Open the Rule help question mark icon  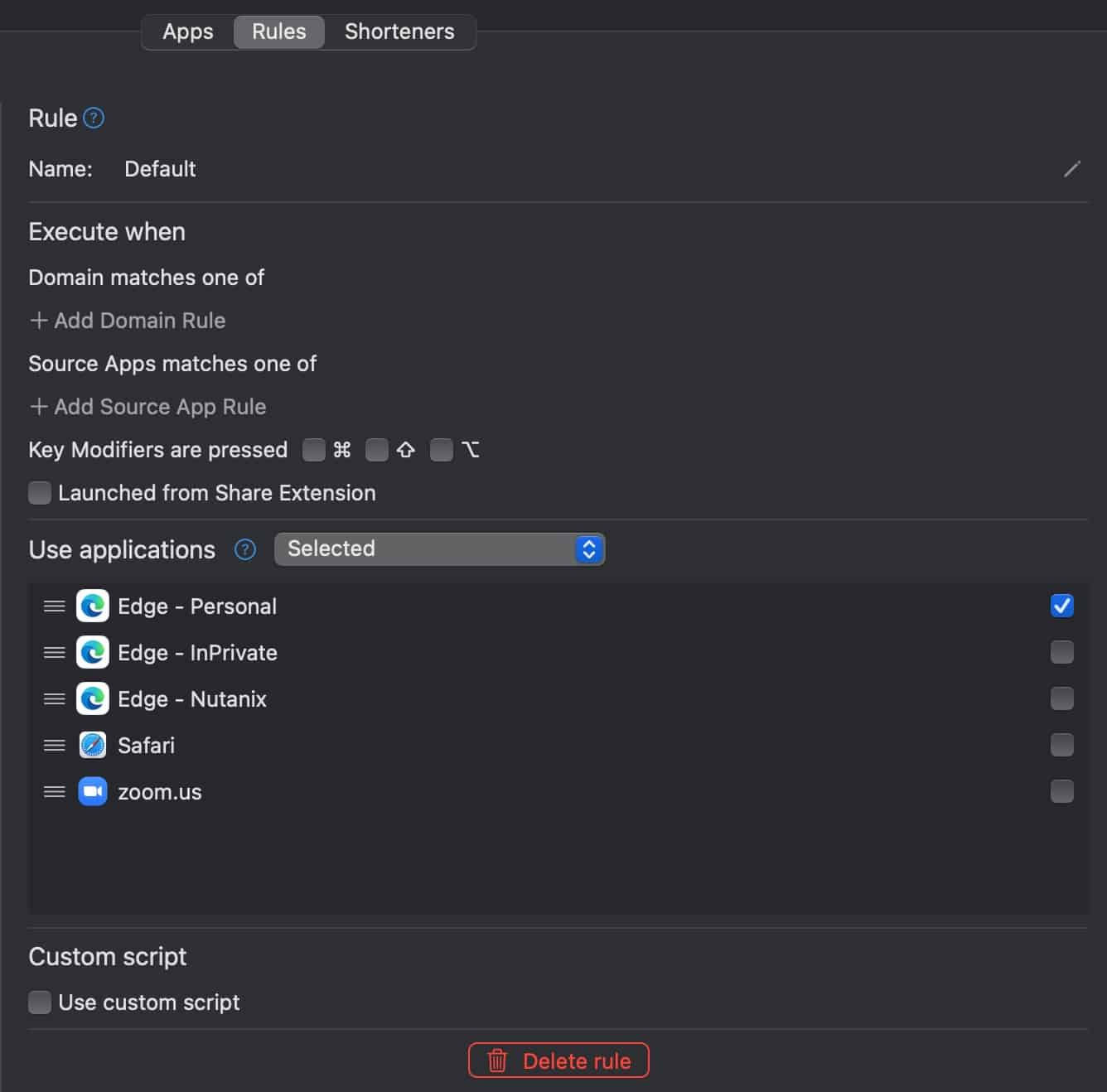pos(94,118)
